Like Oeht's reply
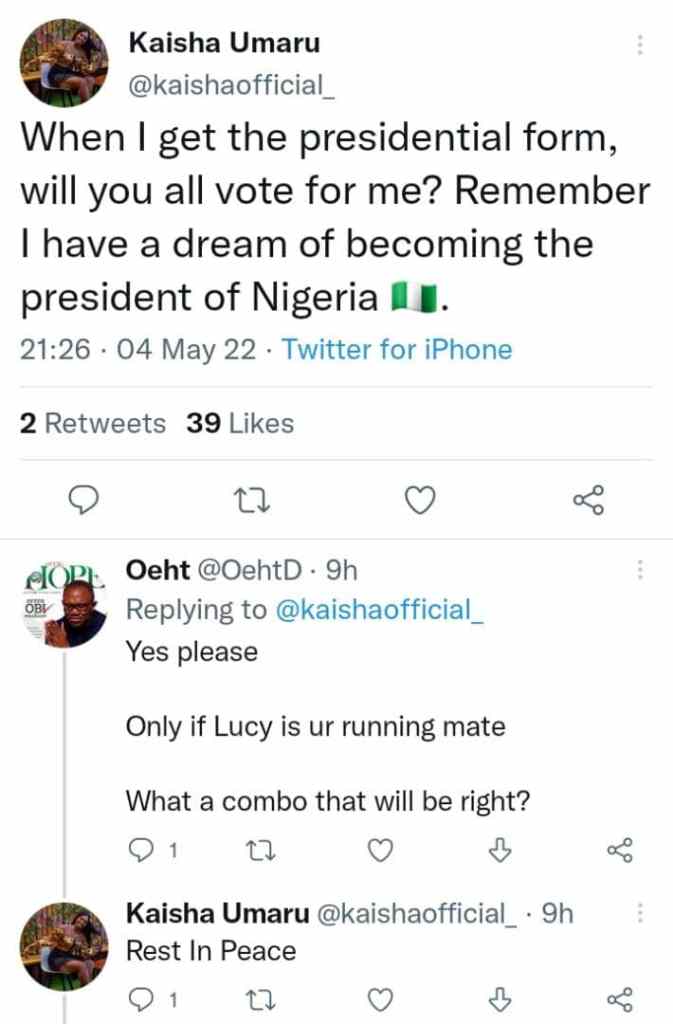Image resolution: width=673 pixels, height=1024 pixels. coord(379,850)
